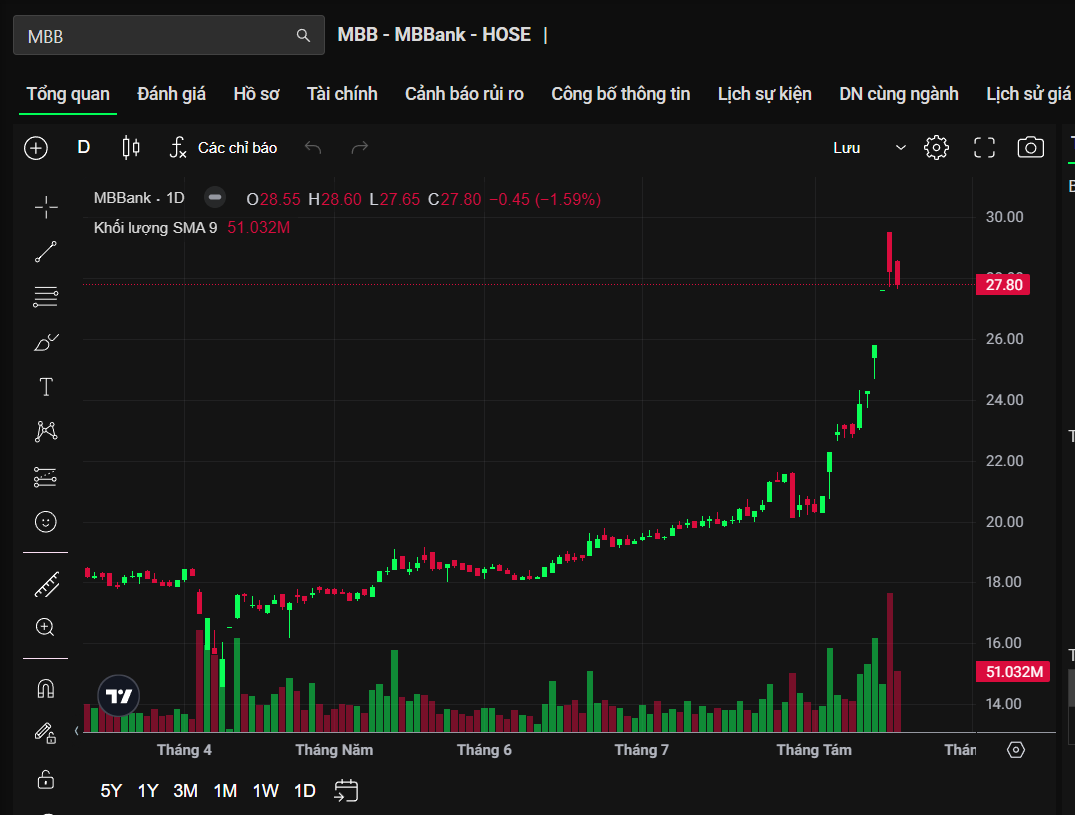Open the Lịch sự kiện tab
Image resolution: width=1075 pixels, height=815 pixels.
(x=764, y=94)
